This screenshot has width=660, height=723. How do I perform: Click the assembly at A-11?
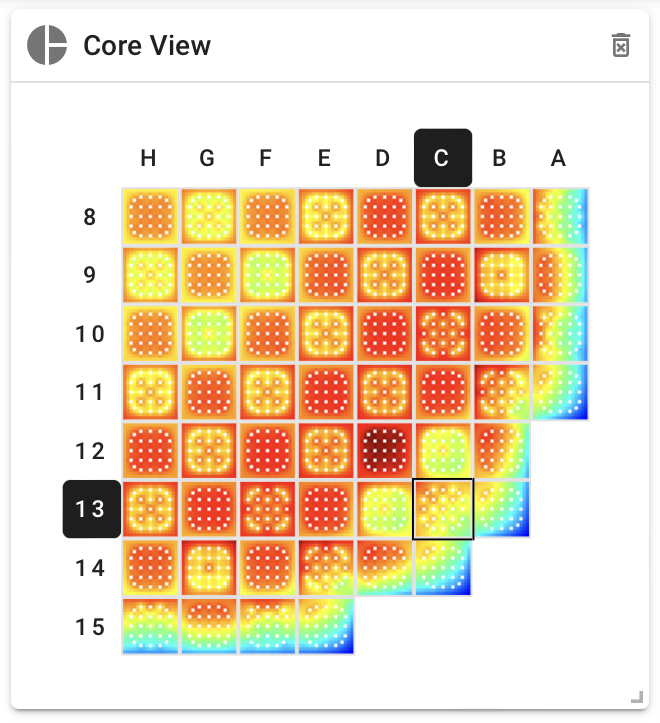560,392
